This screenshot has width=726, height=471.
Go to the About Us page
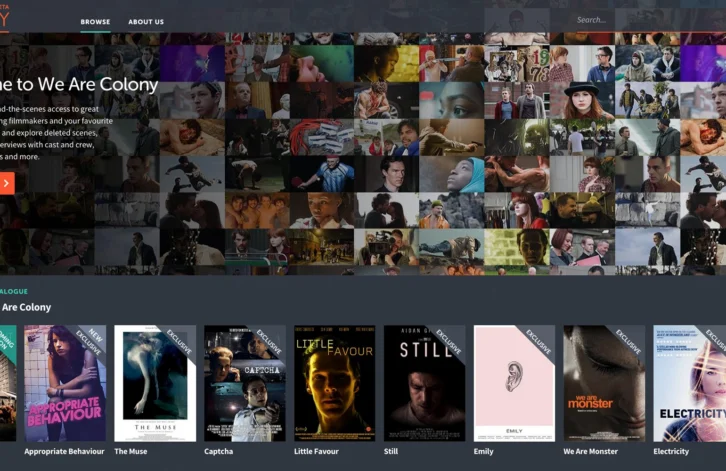click(146, 21)
